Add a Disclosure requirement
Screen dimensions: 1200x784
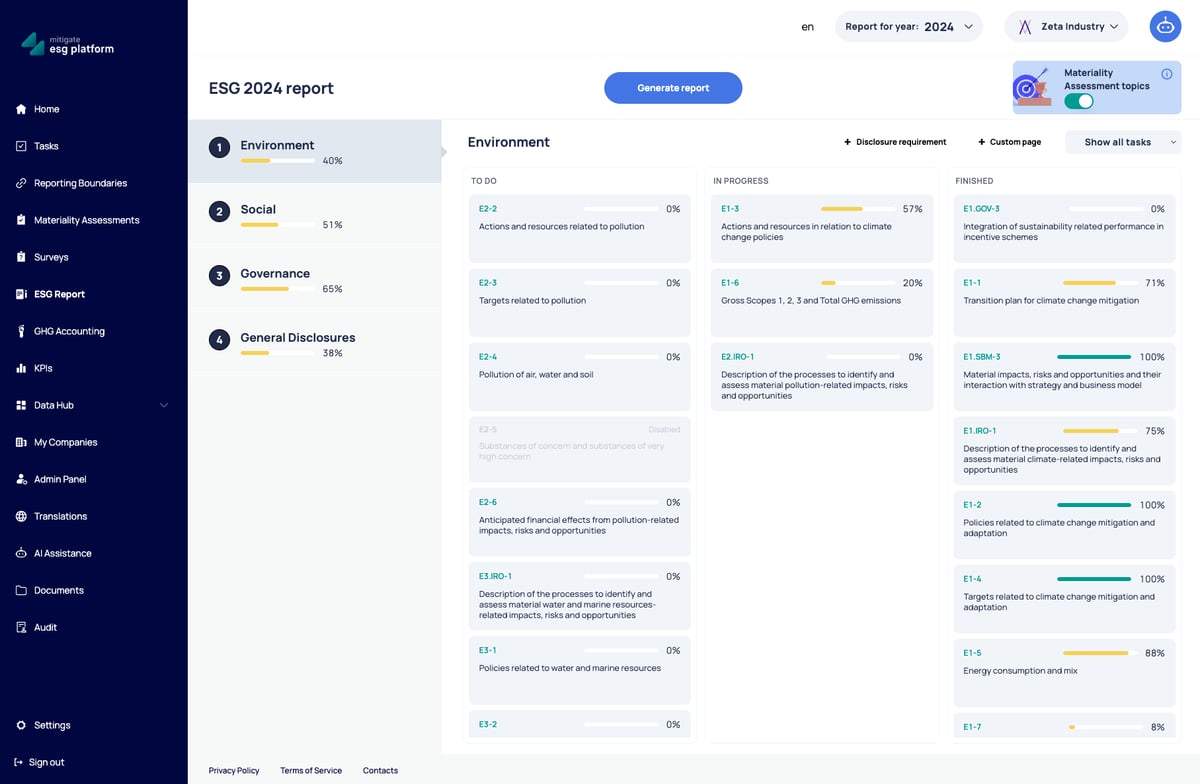895,142
